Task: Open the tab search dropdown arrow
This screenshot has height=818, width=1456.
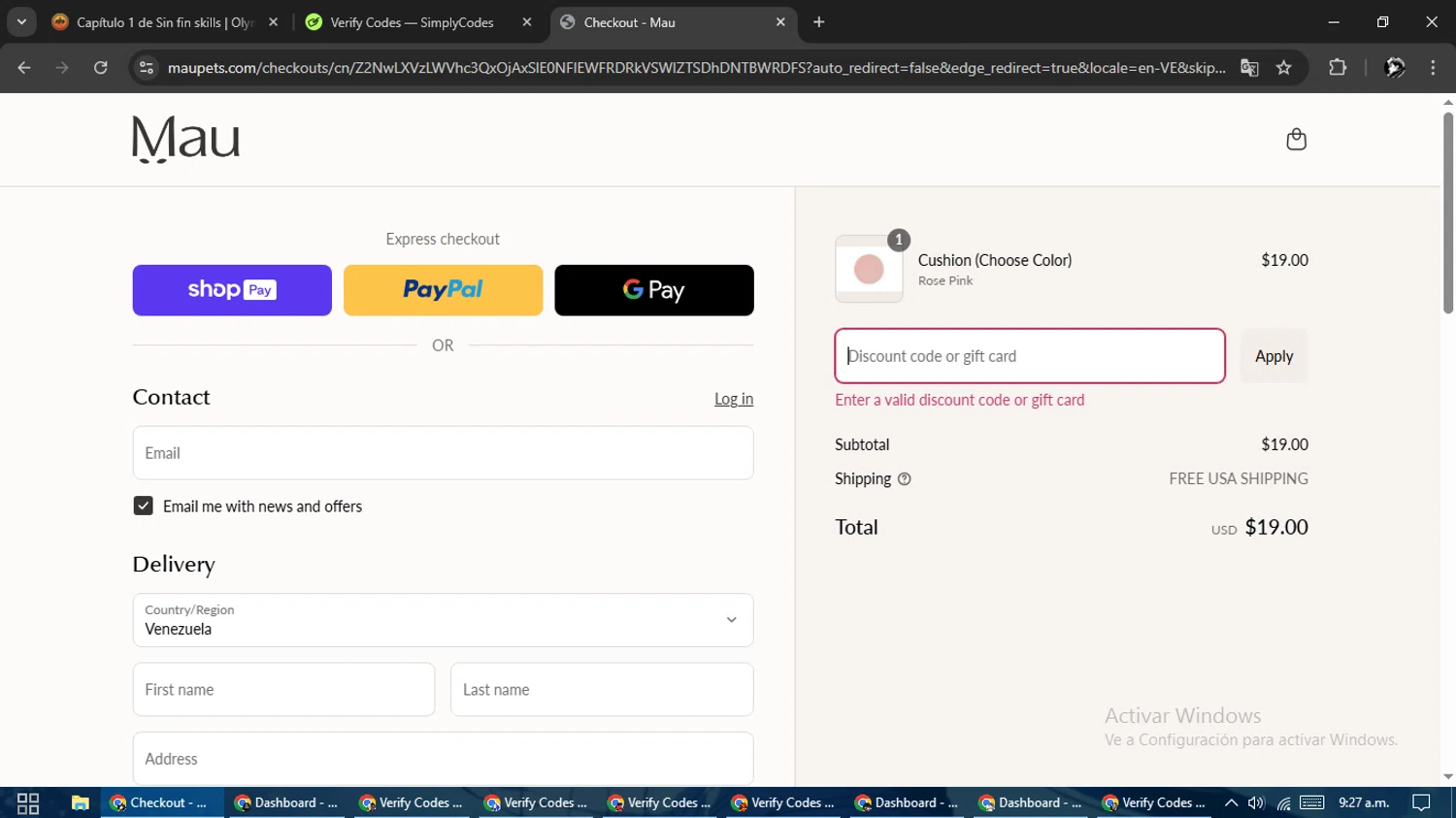Action: click(x=21, y=21)
